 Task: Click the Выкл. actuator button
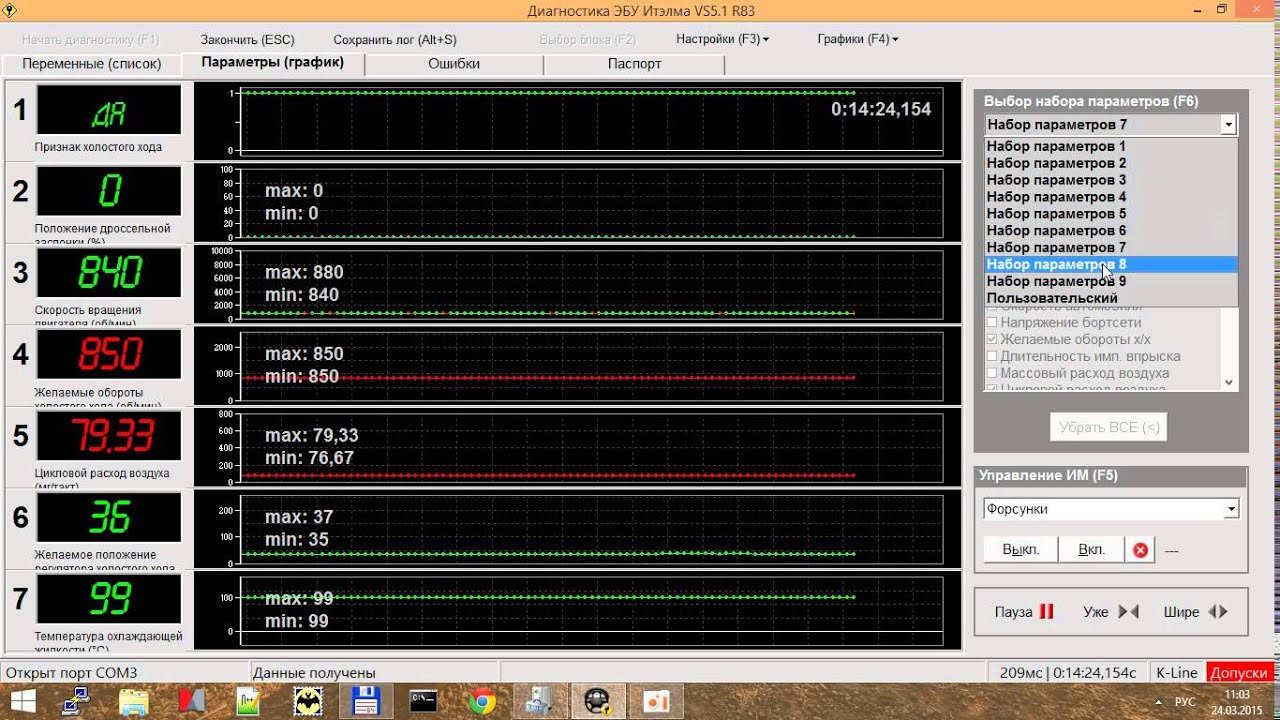click(x=1021, y=550)
